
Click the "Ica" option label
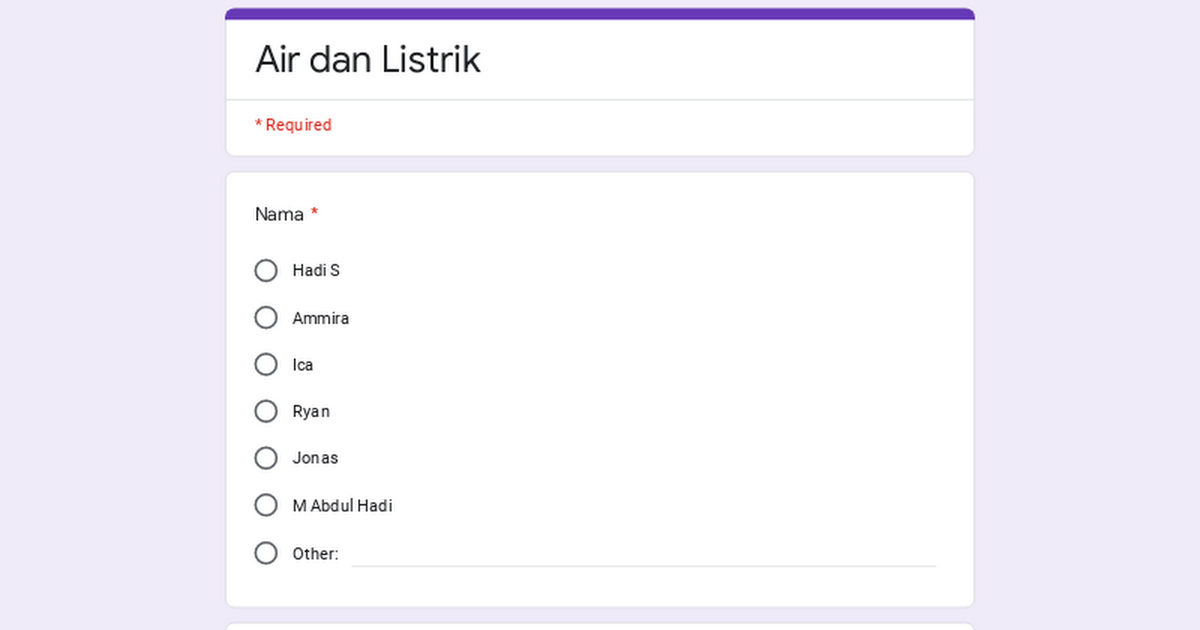tap(303, 364)
